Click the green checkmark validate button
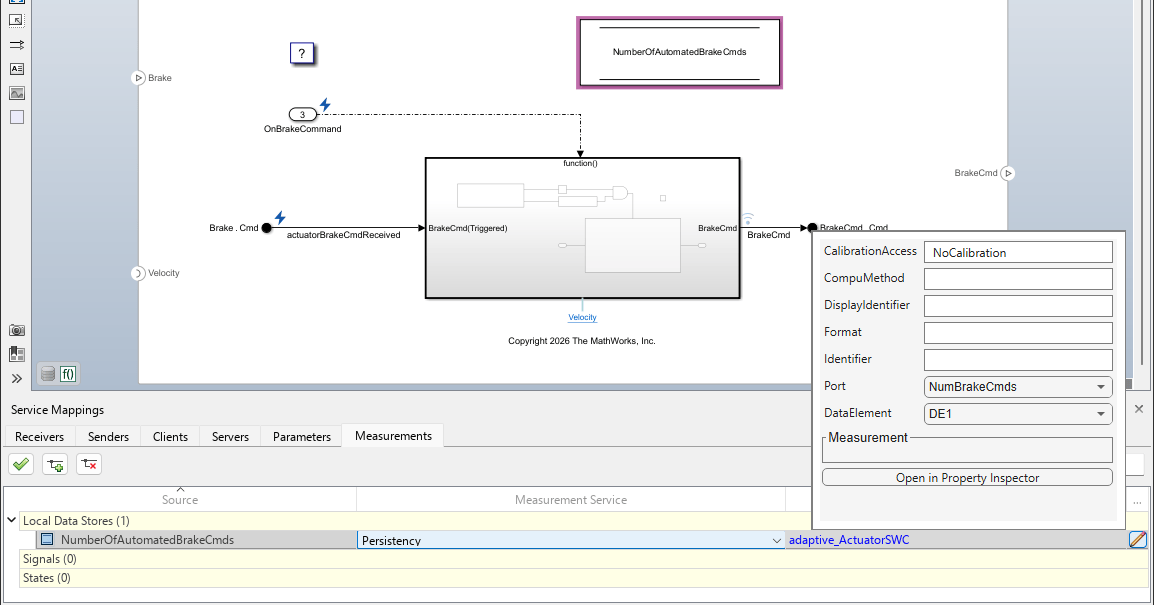The width and height of the screenshot is (1154, 605). pyautogui.click(x=21, y=464)
